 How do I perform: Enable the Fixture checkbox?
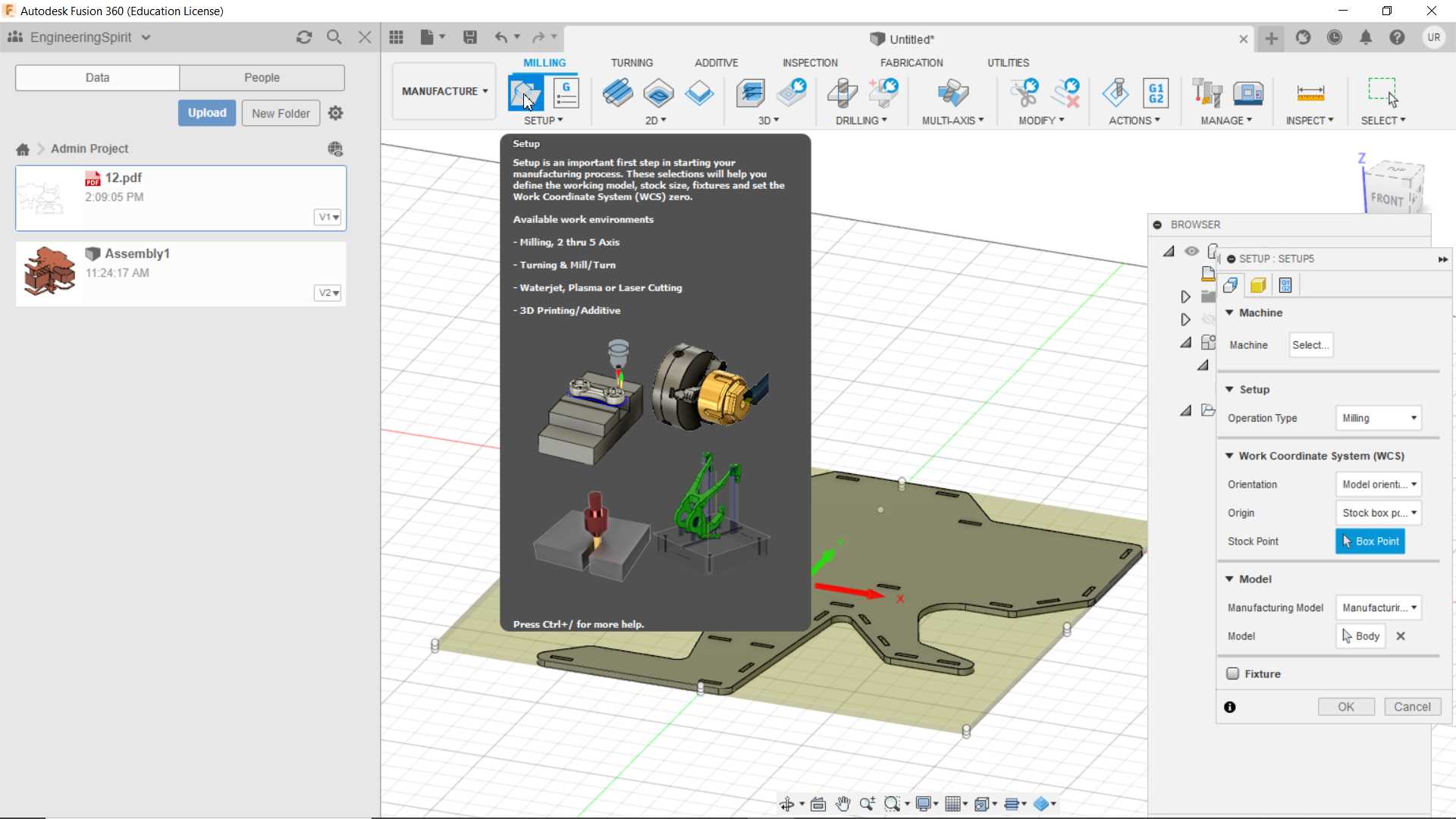click(1233, 673)
